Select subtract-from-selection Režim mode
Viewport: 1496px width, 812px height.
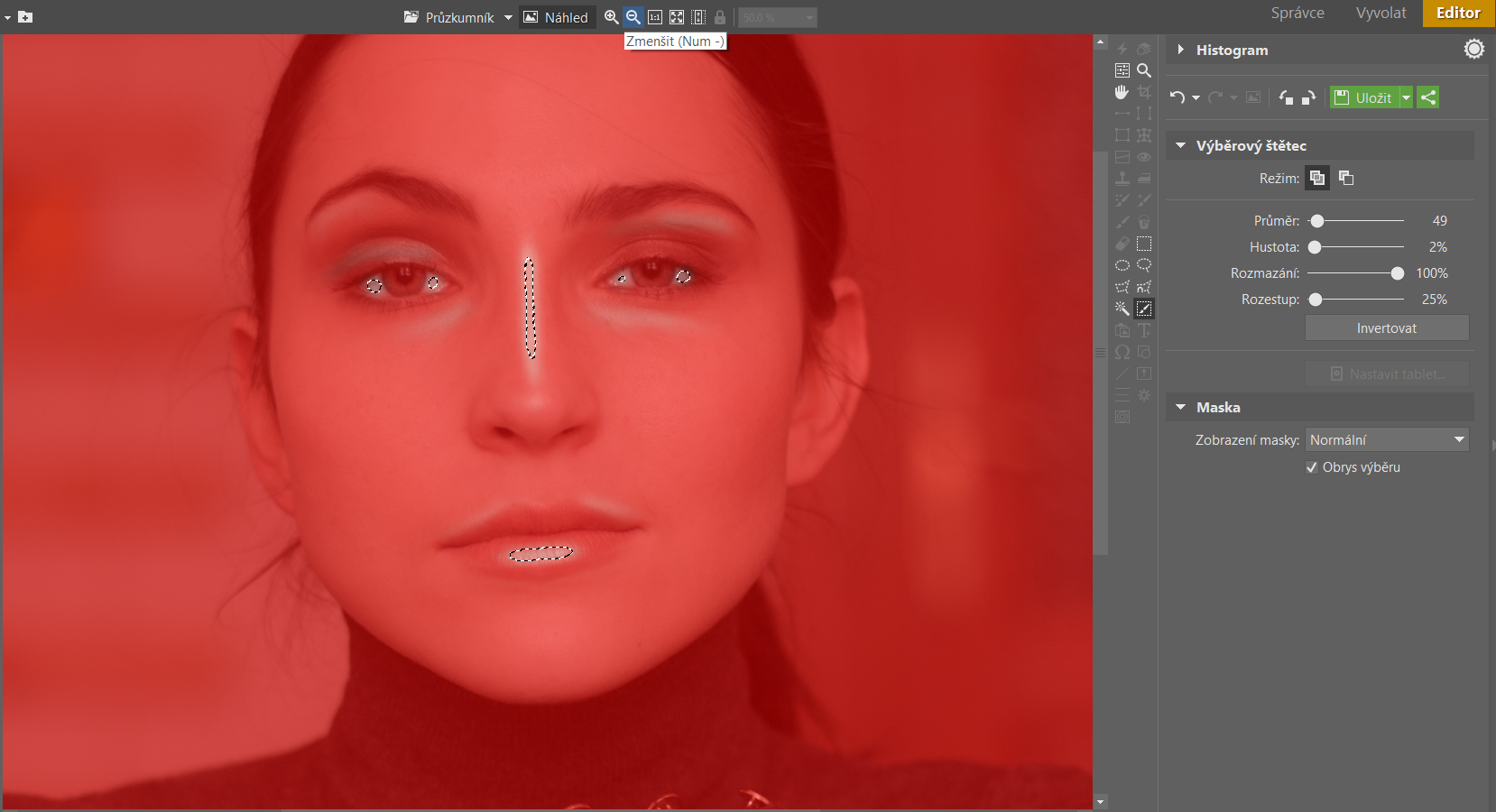pyautogui.click(x=1346, y=178)
